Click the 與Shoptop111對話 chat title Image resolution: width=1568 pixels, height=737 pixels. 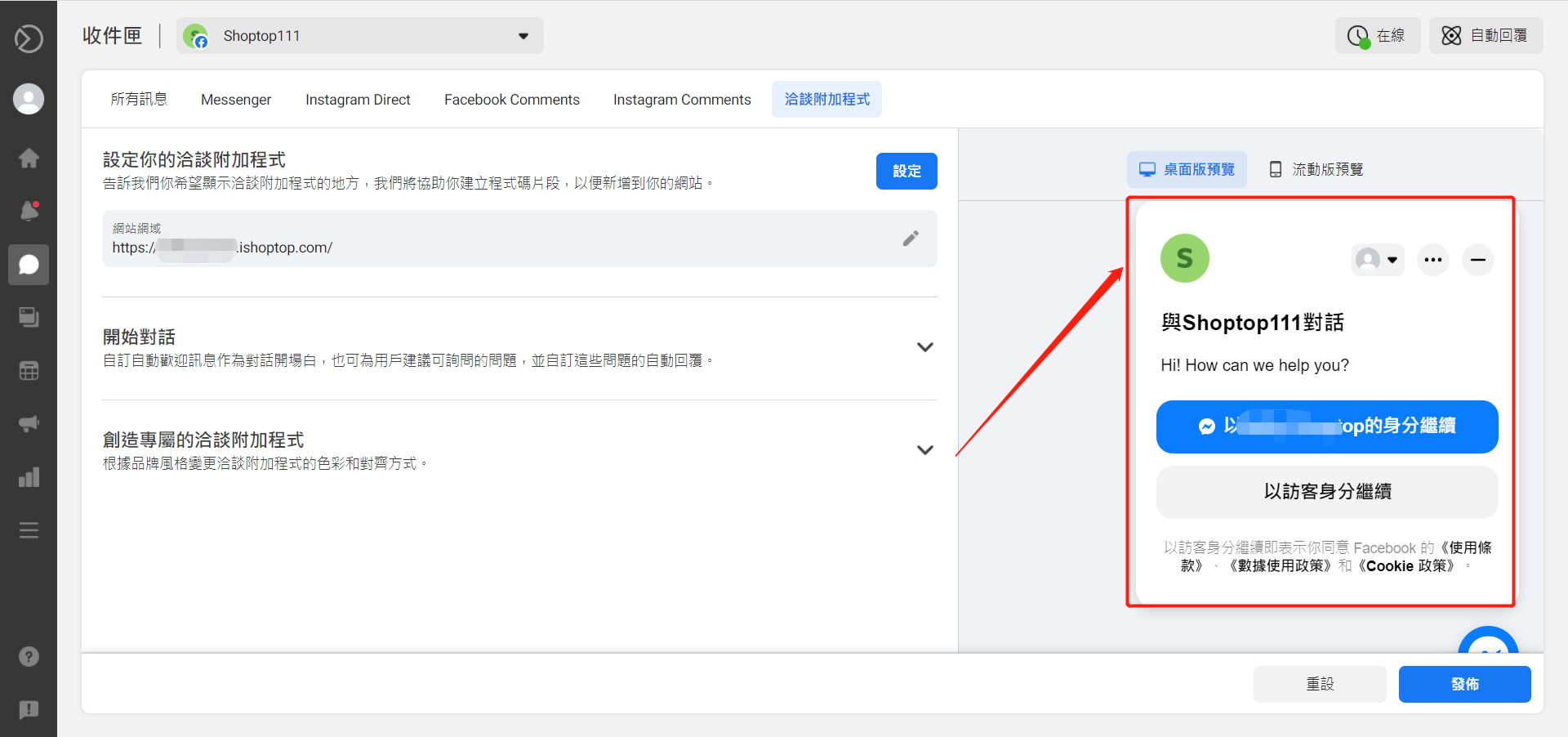click(x=1253, y=323)
